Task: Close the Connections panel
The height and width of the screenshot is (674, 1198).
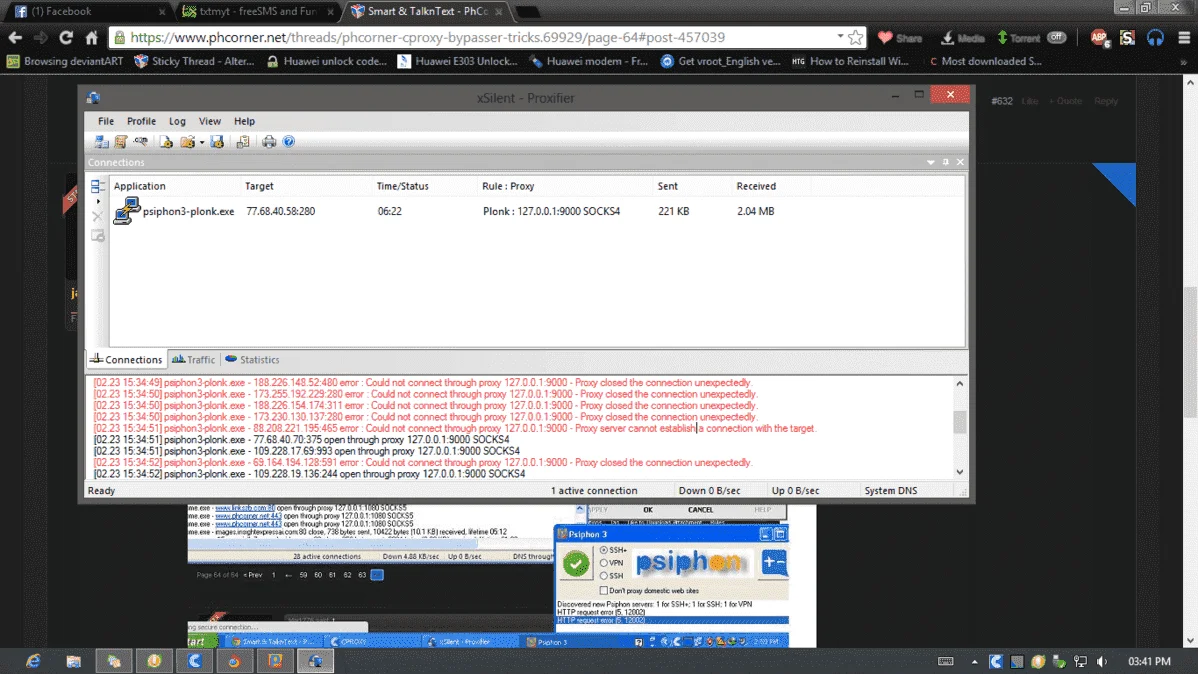Action: point(960,162)
